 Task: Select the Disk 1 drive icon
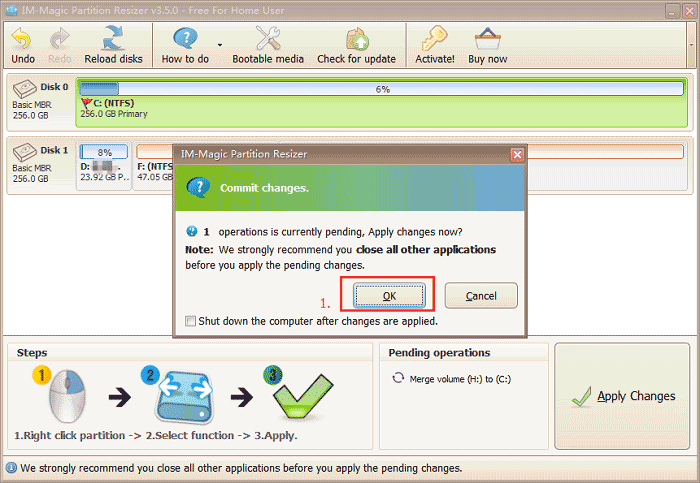tap(25, 152)
